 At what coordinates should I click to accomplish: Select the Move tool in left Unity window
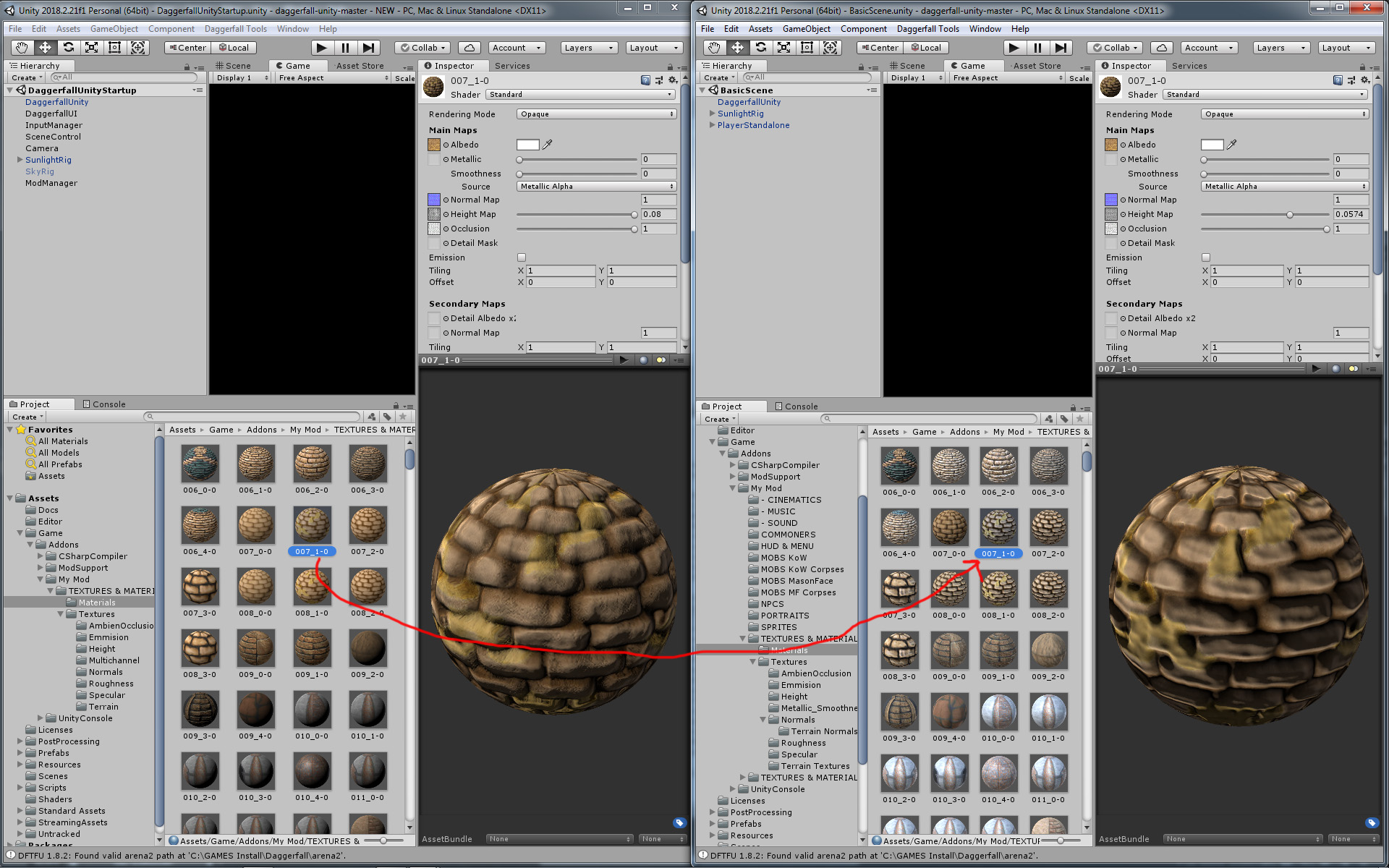pos(45,48)
